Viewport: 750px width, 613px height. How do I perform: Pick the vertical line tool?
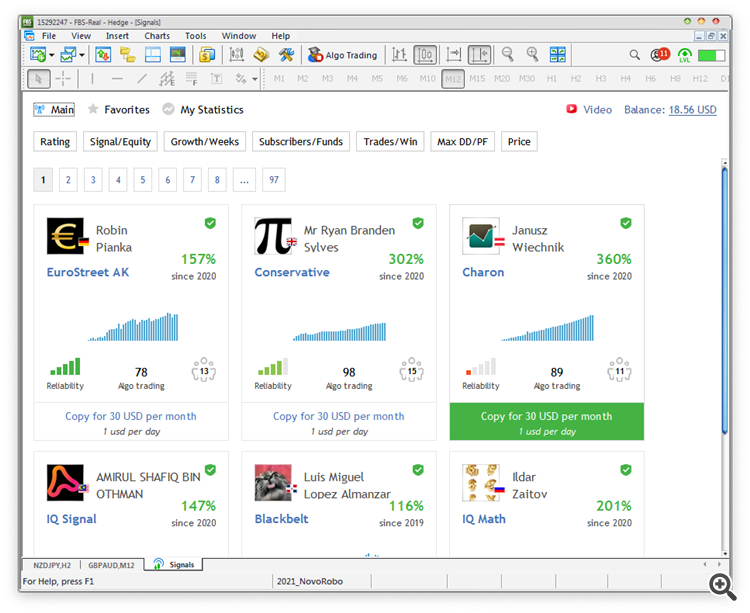pyautogui.click(x=92, y=79)
